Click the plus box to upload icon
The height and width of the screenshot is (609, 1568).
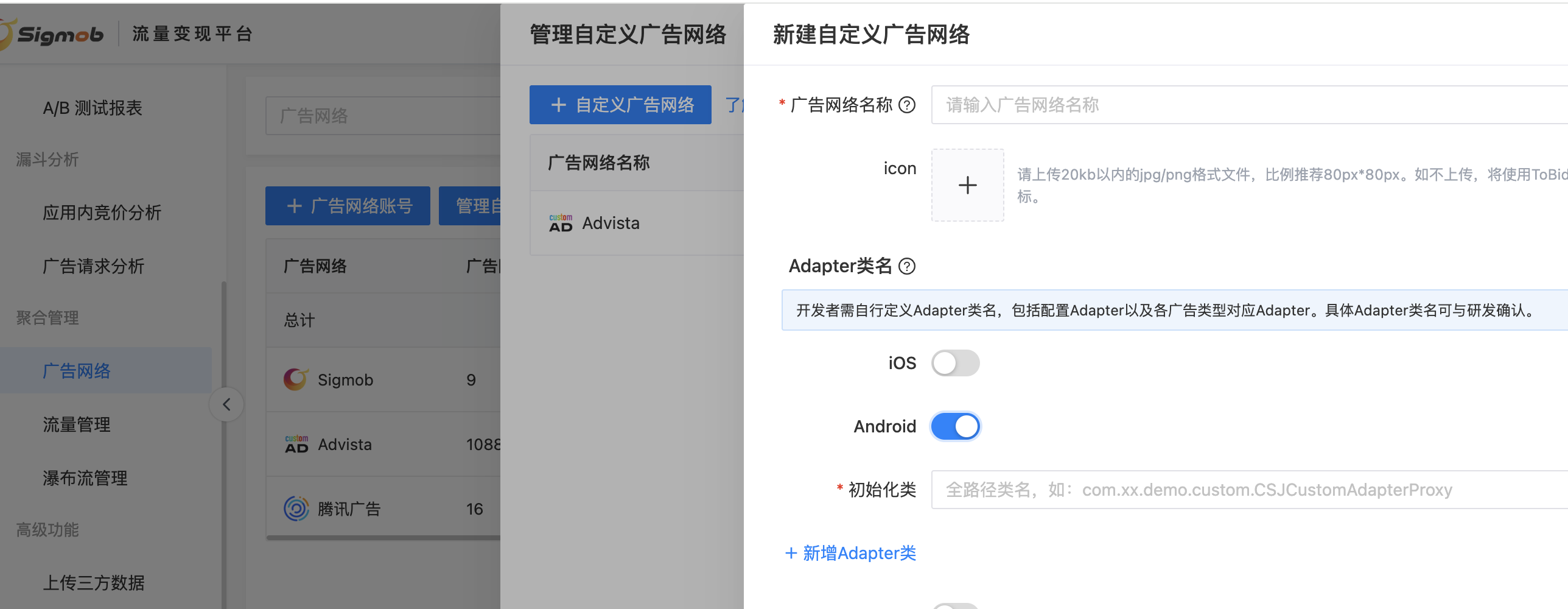pyautogui.click(x=967, y=185)
